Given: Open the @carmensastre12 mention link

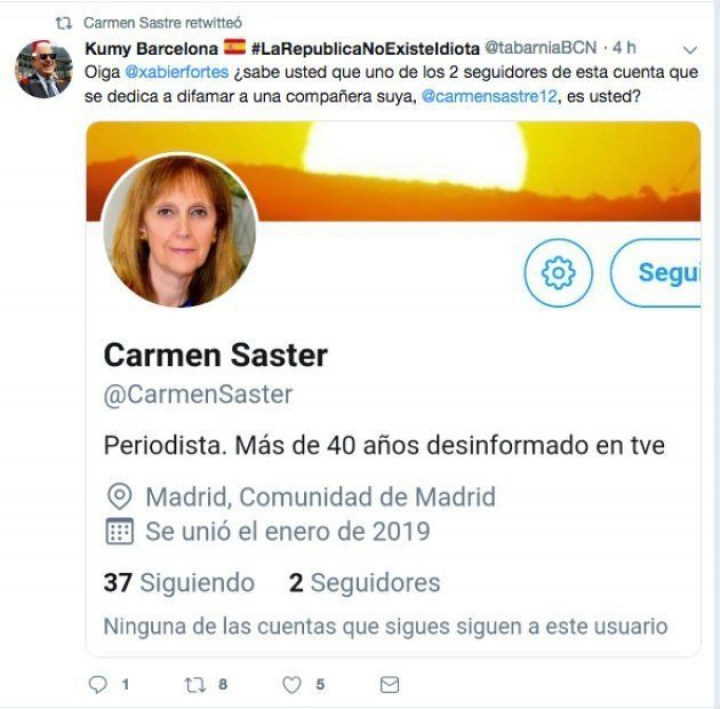Looking at the screenshot, I should tap(489, 96).
